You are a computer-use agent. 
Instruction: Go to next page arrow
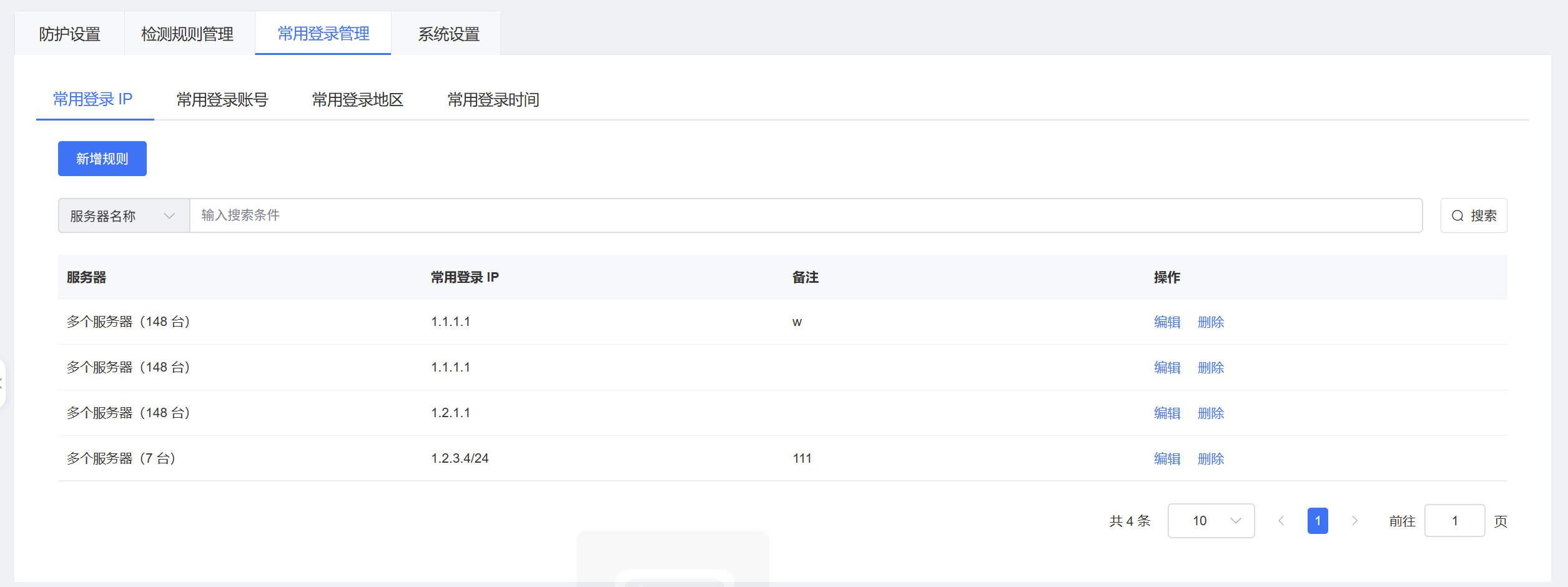point(1354,521)
